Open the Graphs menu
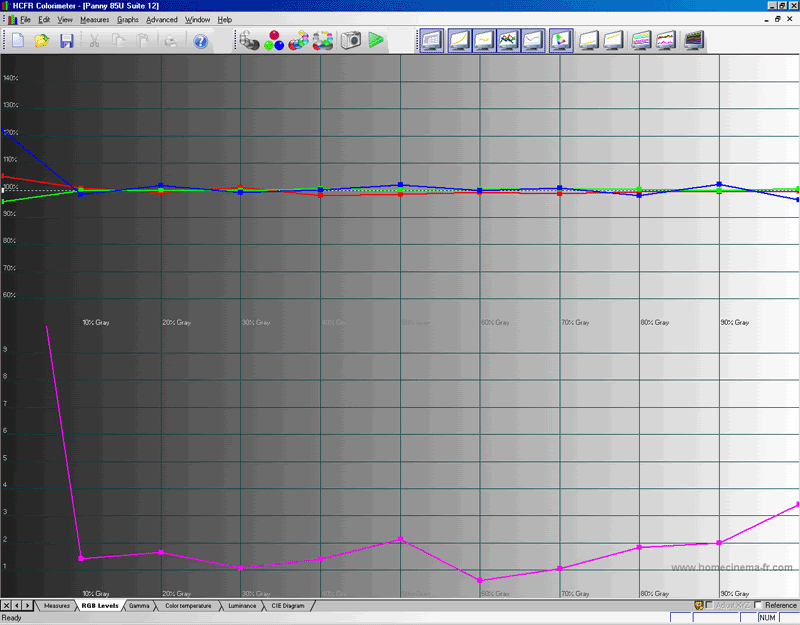Viewport: 800px width, 625px height. [x=128, y=20]
